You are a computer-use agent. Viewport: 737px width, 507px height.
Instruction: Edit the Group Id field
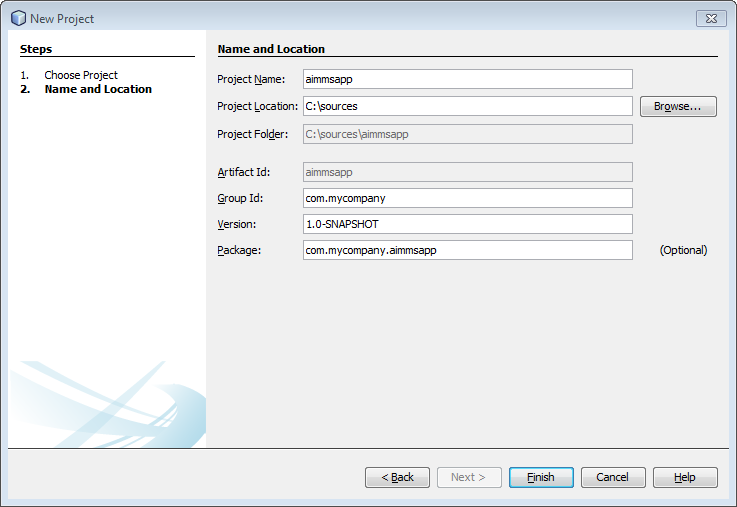coord(468,198)
